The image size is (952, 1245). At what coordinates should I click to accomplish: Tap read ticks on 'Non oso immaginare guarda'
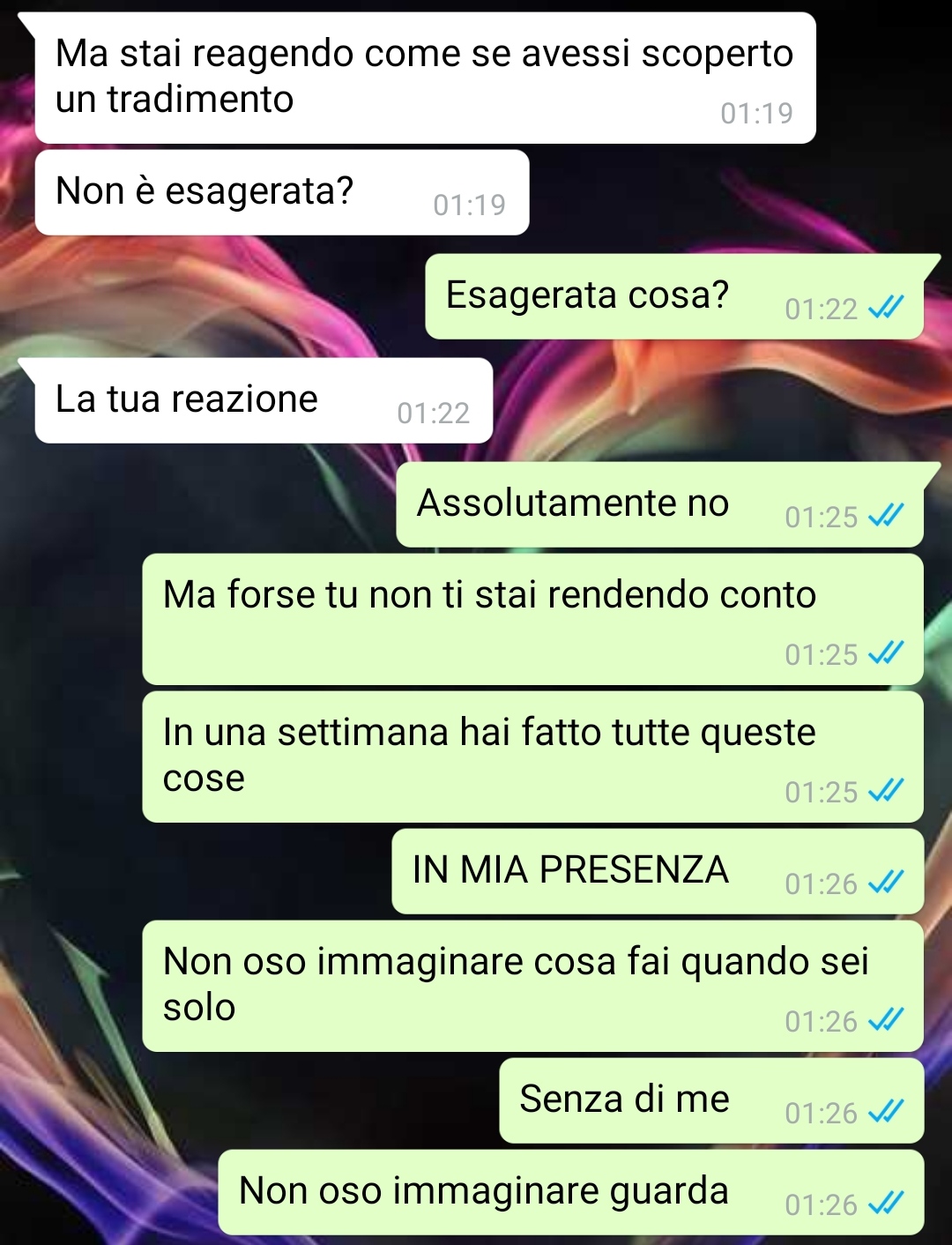(886, 1204)
